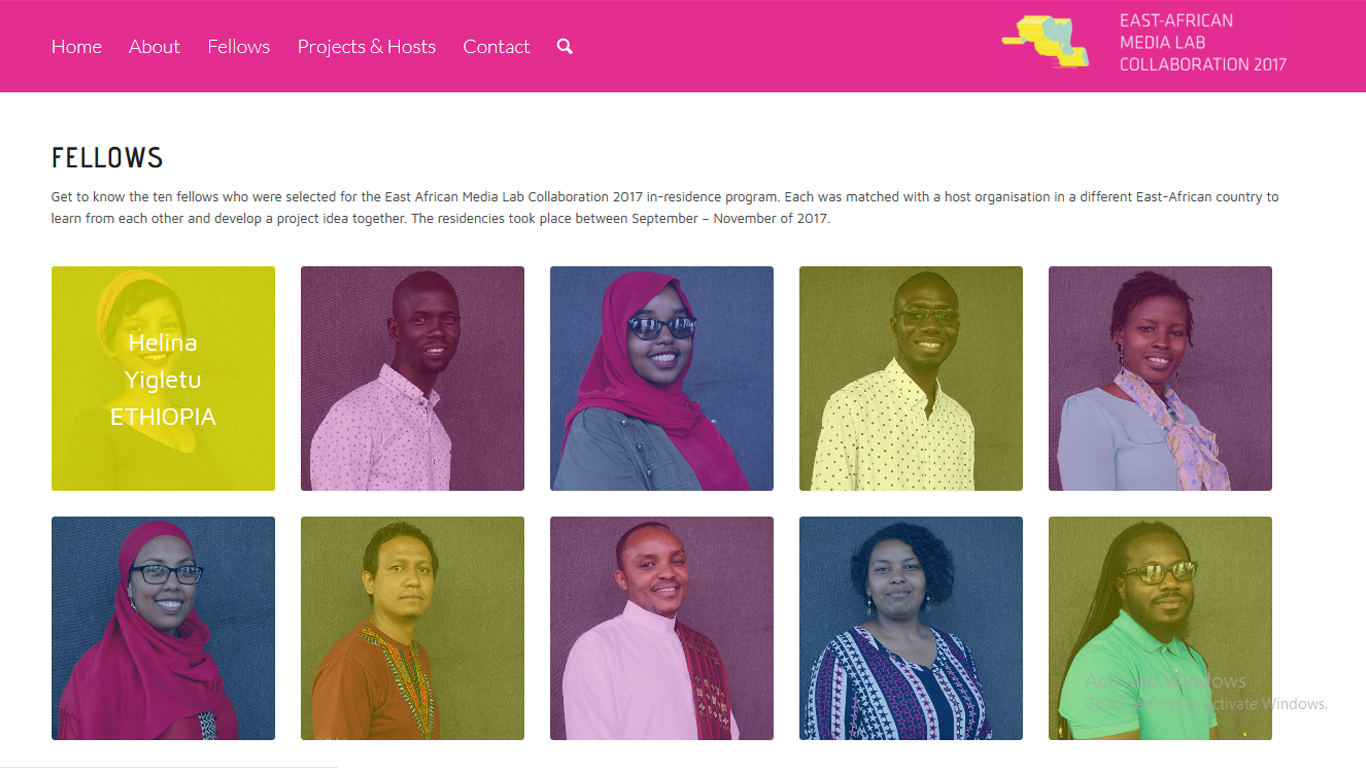
Task: Select woman with floral scarf portrait
Action: (x=1160, y=378)
